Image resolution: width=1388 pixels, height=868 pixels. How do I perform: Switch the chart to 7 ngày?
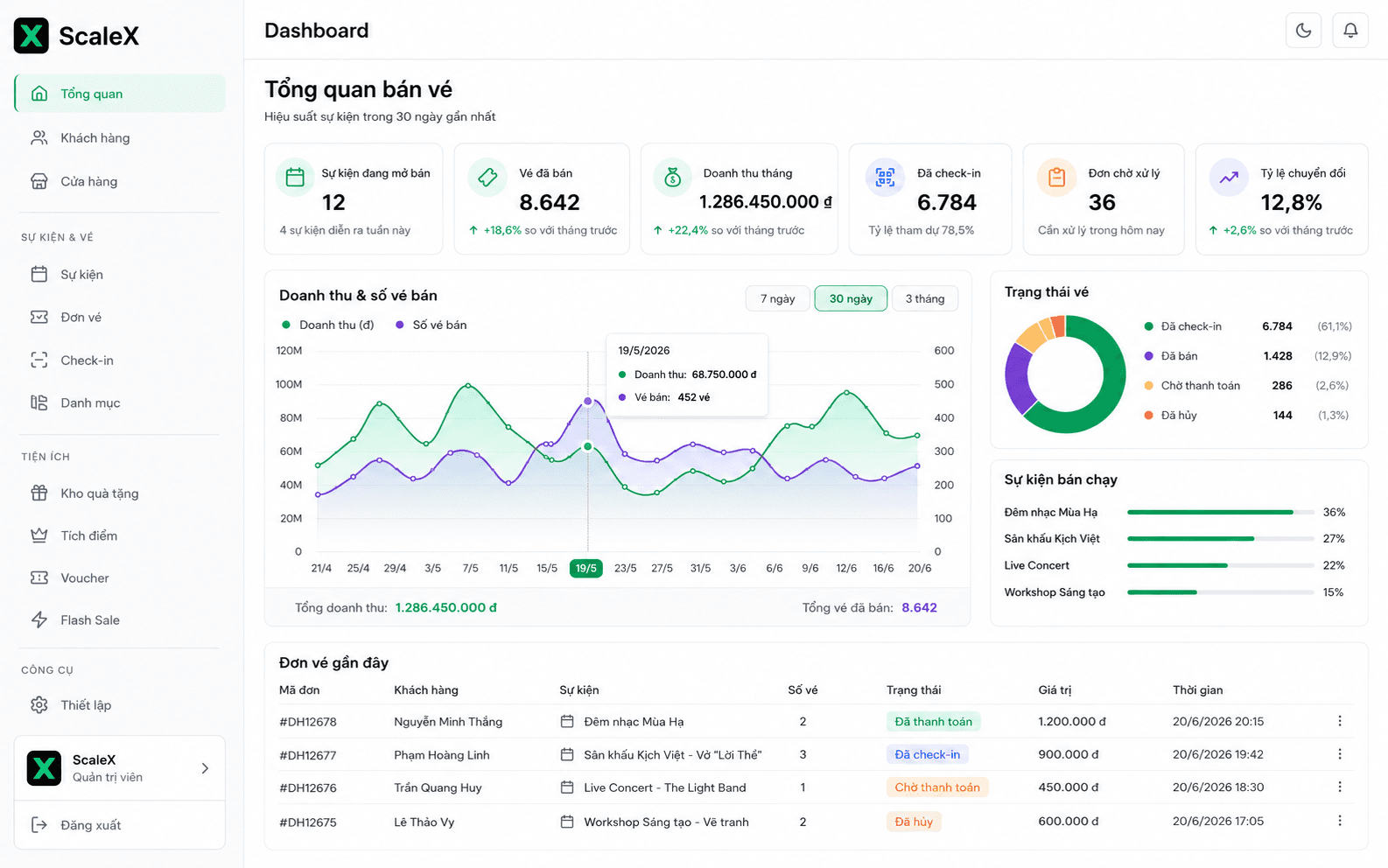pyautogui.click(x=777, y=298)
